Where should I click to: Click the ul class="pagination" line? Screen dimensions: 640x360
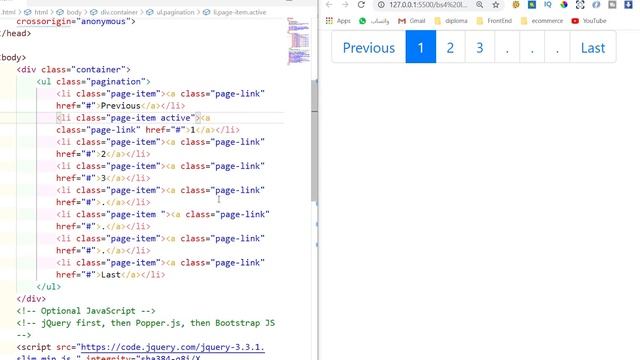tap(93, 82)
